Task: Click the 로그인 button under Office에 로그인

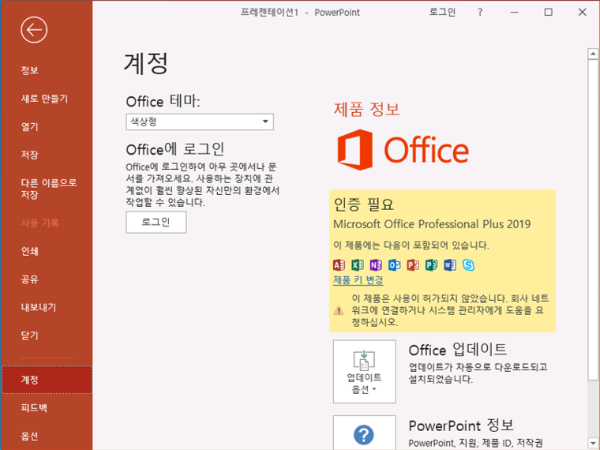Action: (156, 222)
